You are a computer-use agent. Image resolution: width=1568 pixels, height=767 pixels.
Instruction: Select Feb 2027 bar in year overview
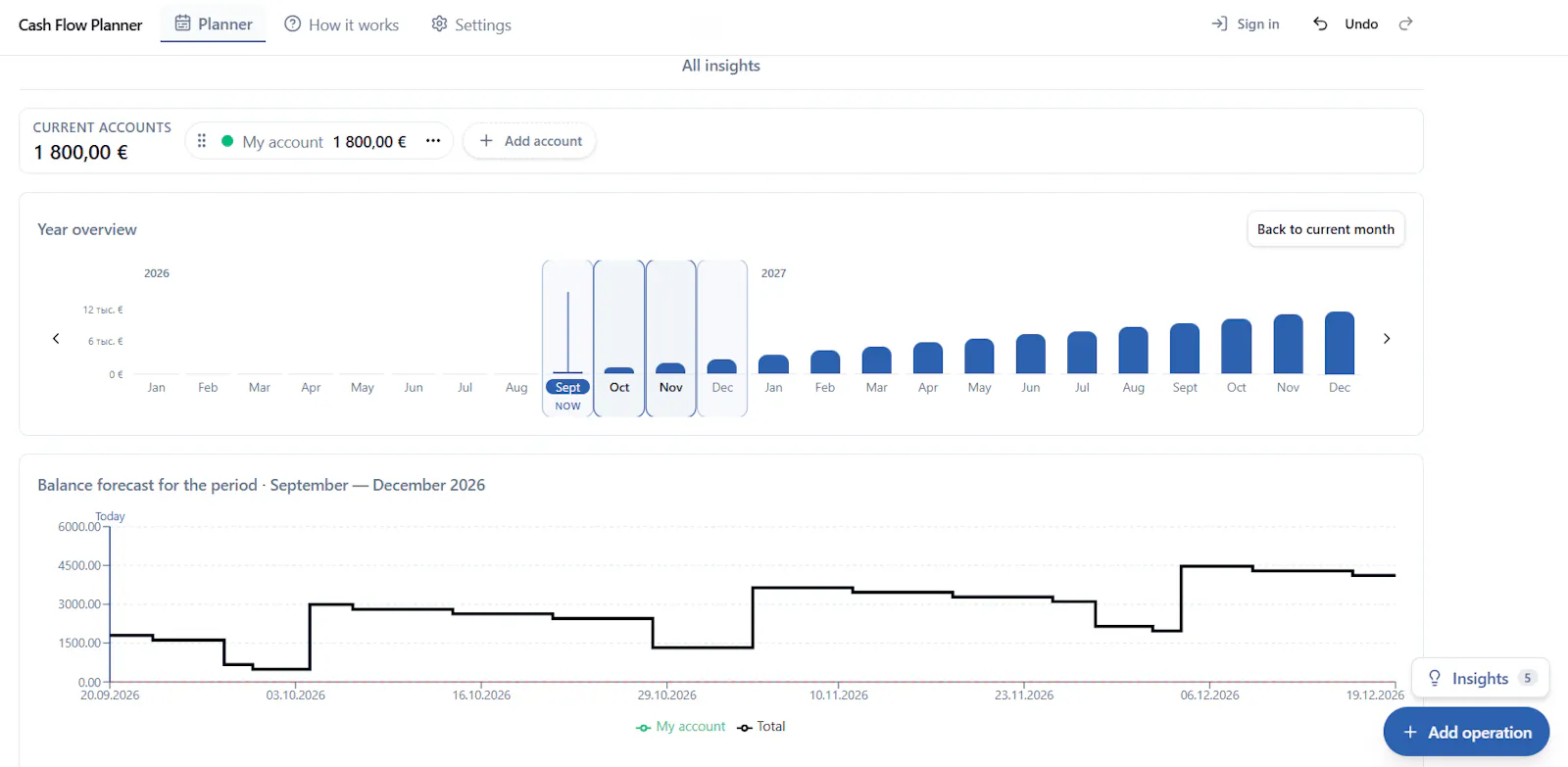coord(825,361)
